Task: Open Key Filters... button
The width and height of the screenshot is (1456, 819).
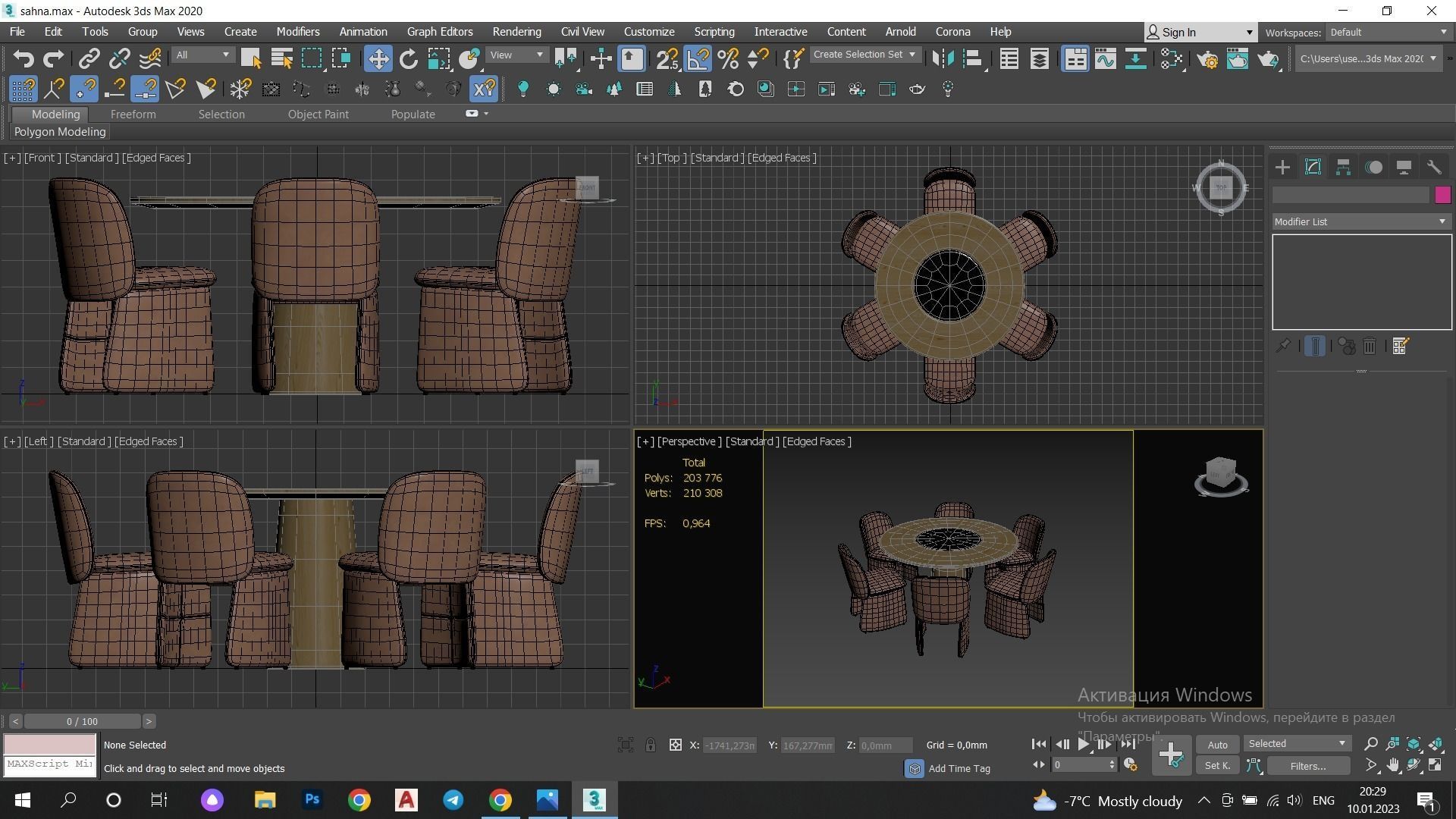Action: 1307,766
